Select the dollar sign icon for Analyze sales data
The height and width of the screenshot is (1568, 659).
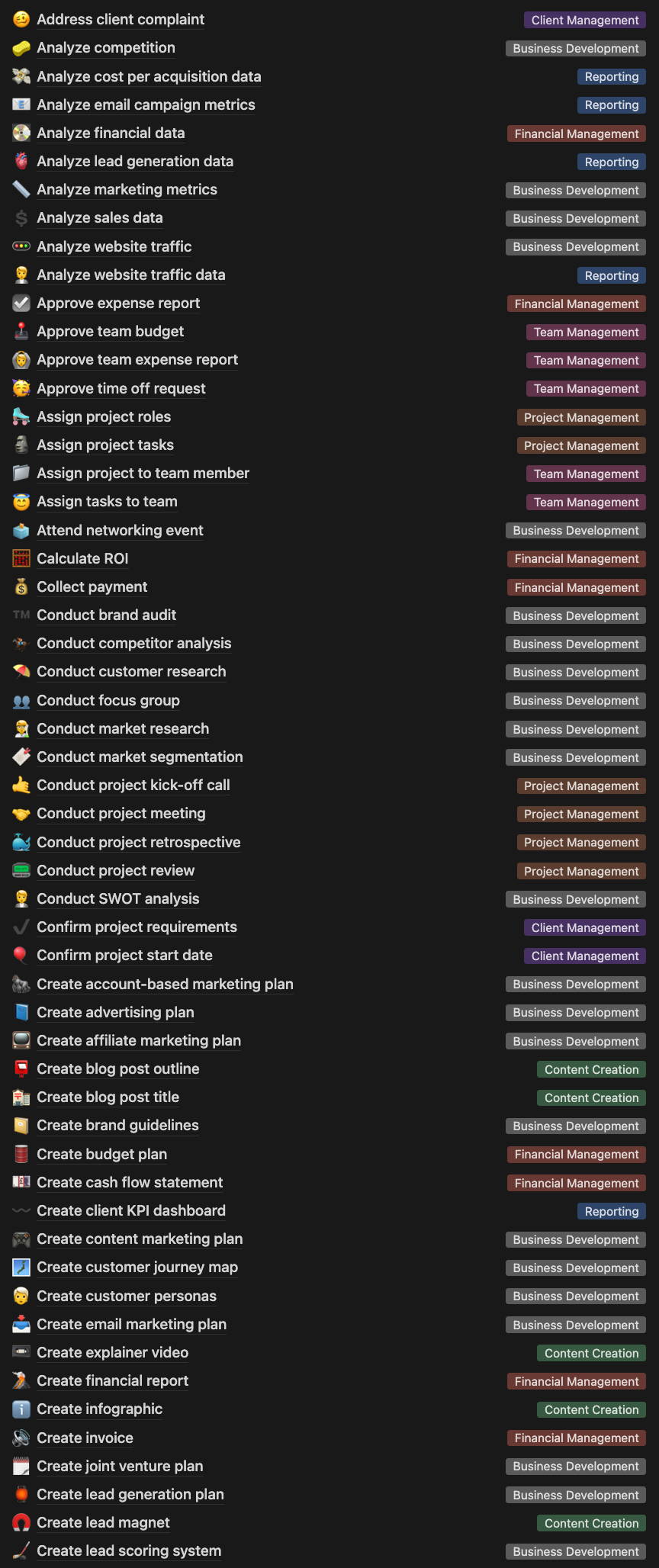tap(21, 218)
